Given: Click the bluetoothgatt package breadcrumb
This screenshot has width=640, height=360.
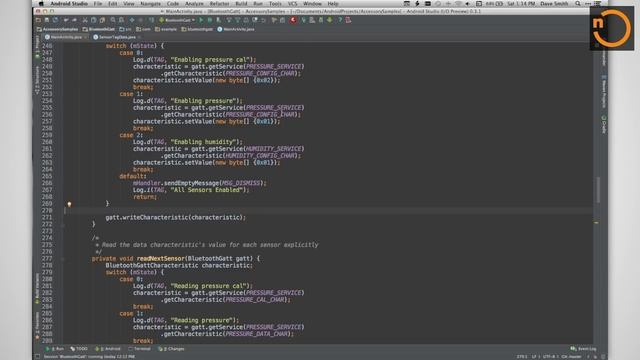Looking at the screenshot, I should click(197, 29).
